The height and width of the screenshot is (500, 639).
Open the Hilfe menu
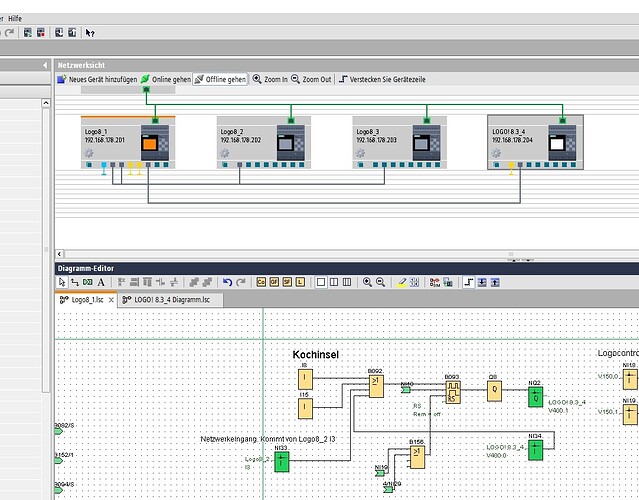15,18
